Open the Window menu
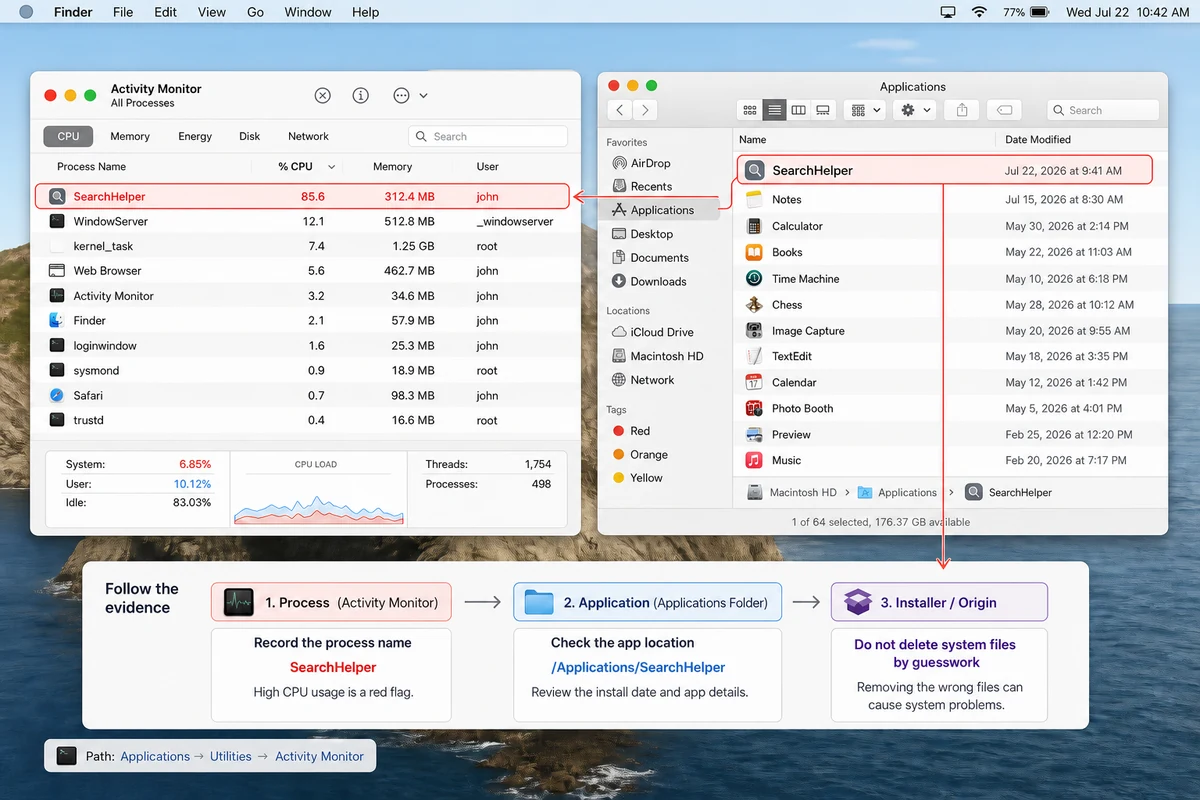The image size is (1200, 800). click(308, 12)
